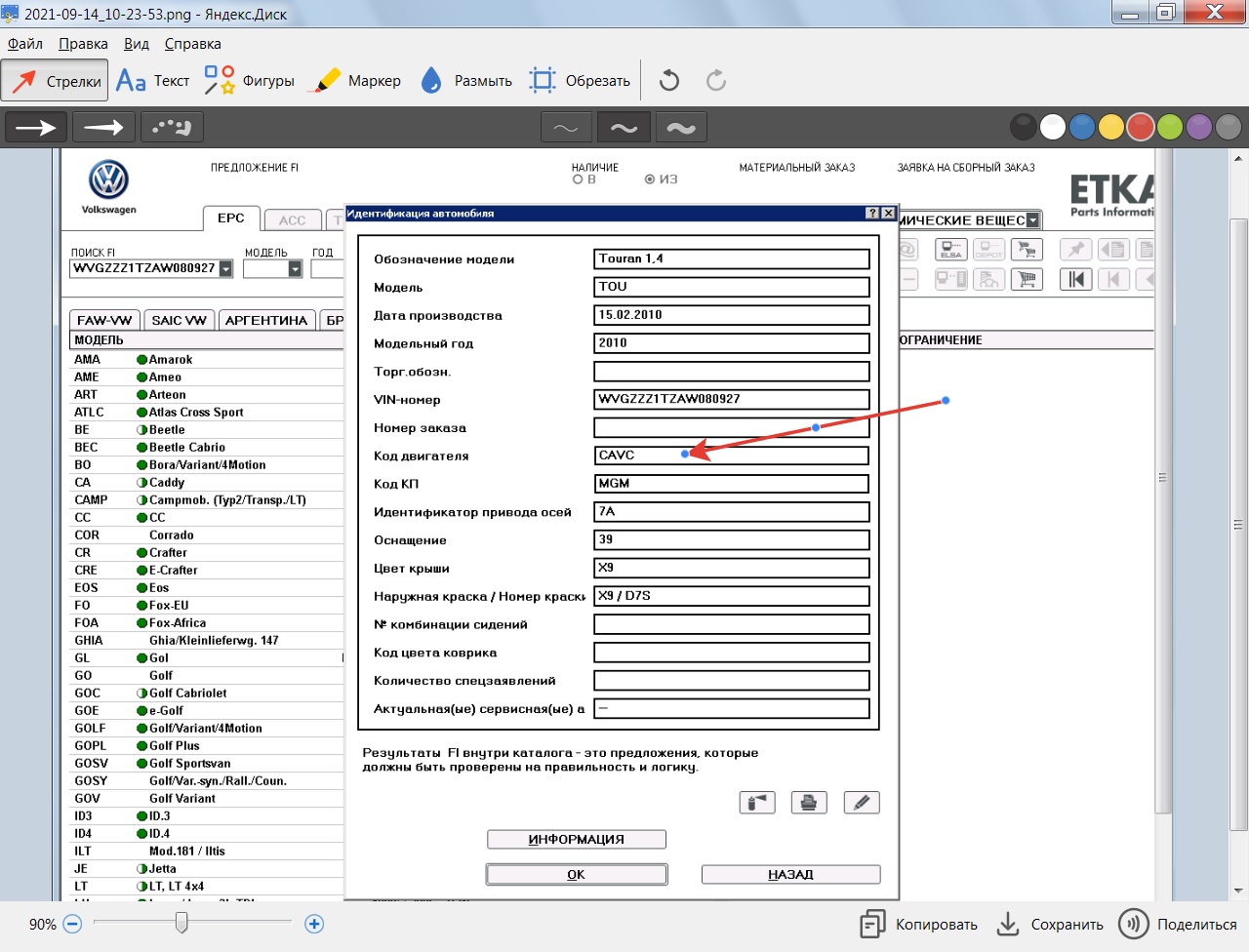This screenshot has height=952, width=1249.
Task: Select the Стрелки arrow tool
Action: click(56, 81)
